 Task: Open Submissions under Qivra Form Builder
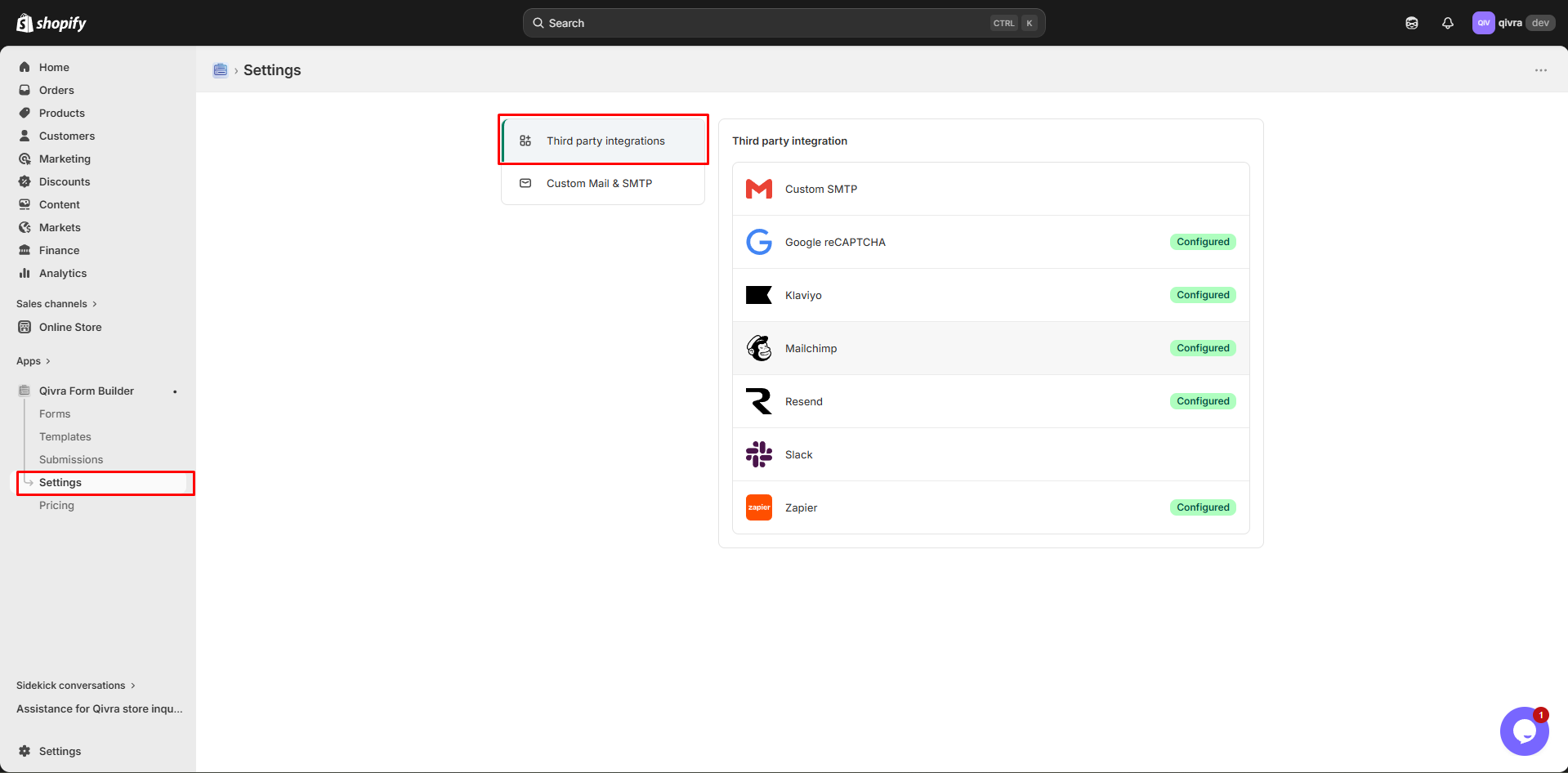71,459
